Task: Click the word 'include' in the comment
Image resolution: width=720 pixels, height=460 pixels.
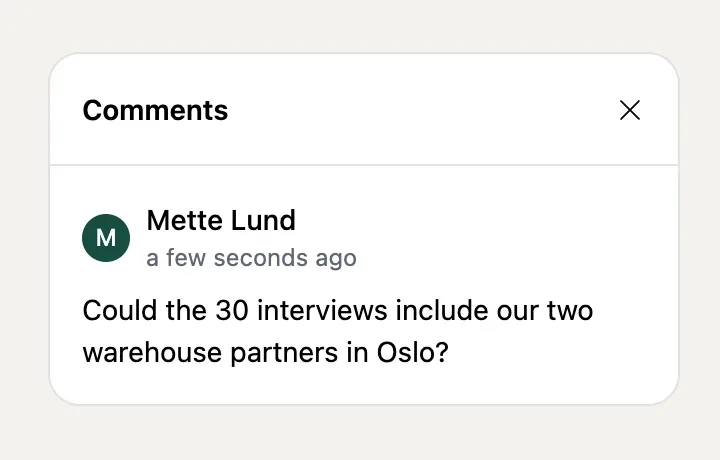Action: click(442, 310)
